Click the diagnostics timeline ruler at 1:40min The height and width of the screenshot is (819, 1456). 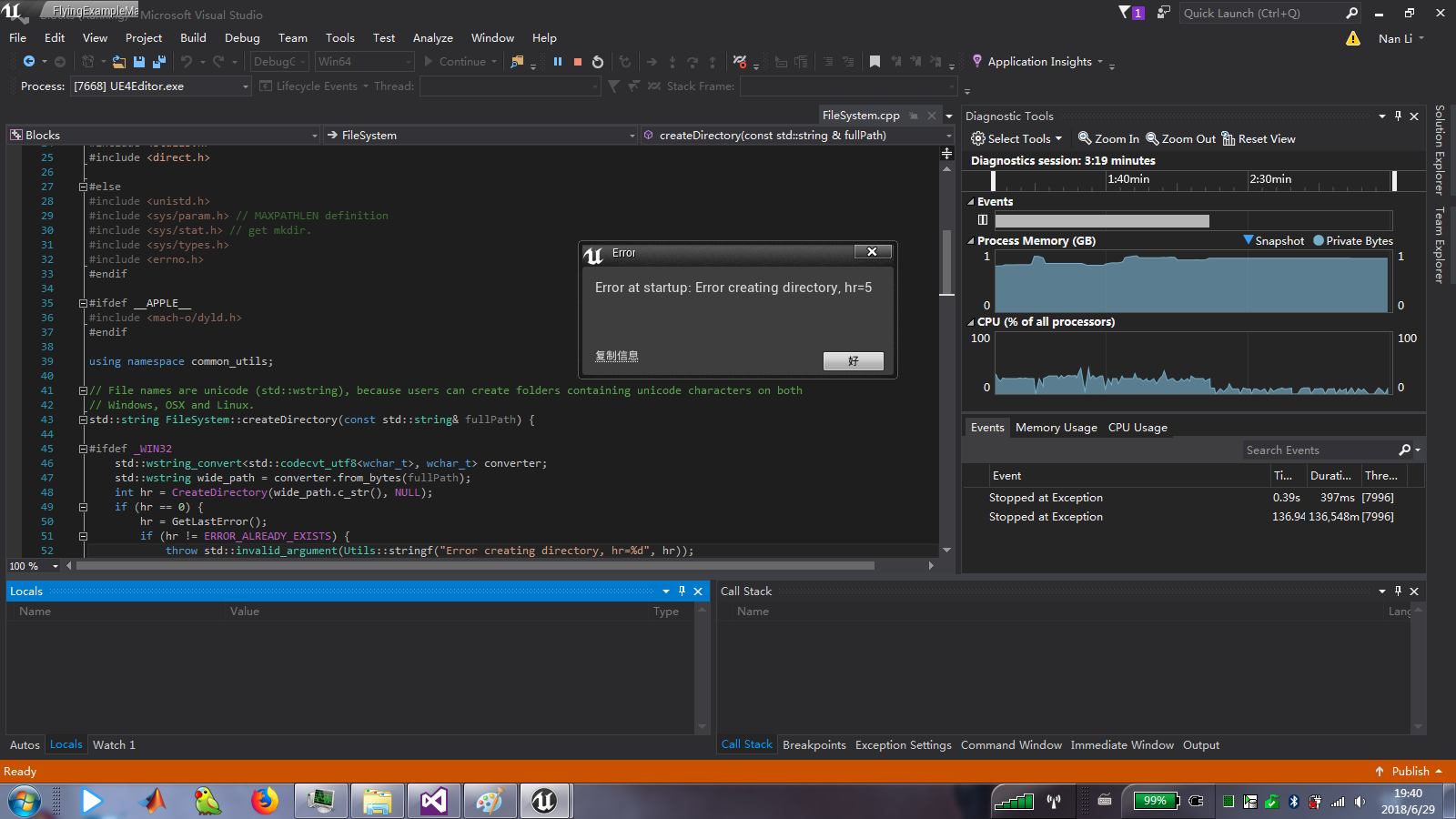(1128, 179)
